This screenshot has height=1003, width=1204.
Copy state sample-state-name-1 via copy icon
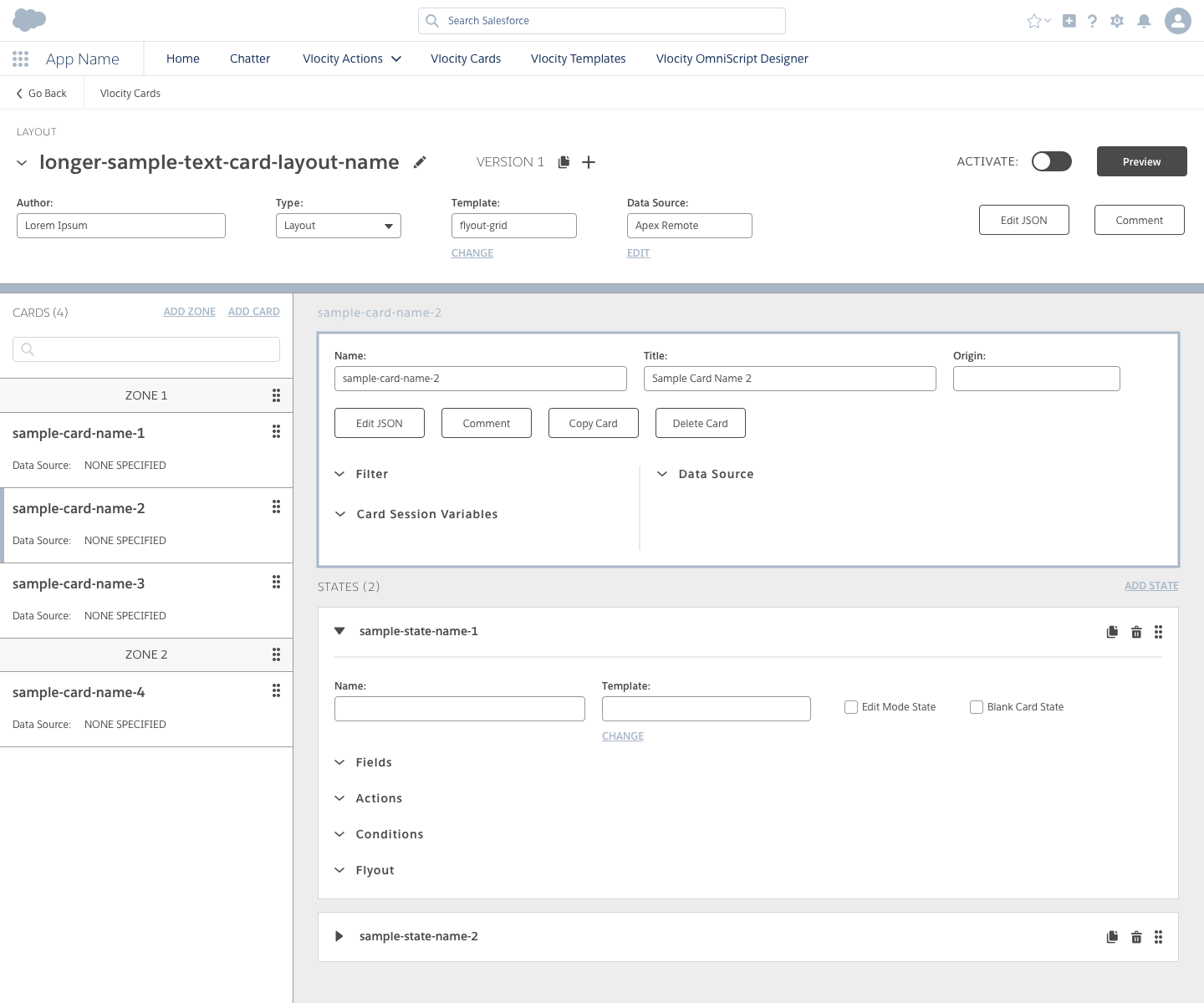(1112, 632)
